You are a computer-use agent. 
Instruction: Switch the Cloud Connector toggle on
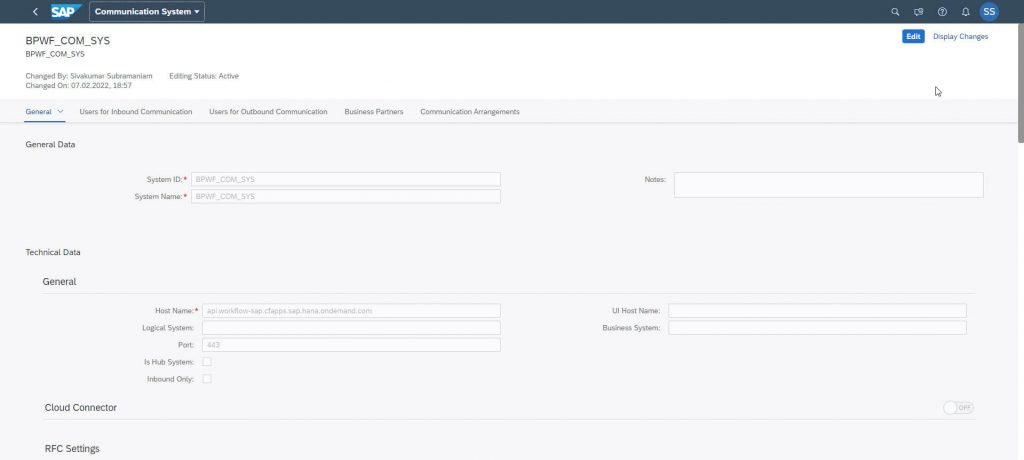pos(958,408)
